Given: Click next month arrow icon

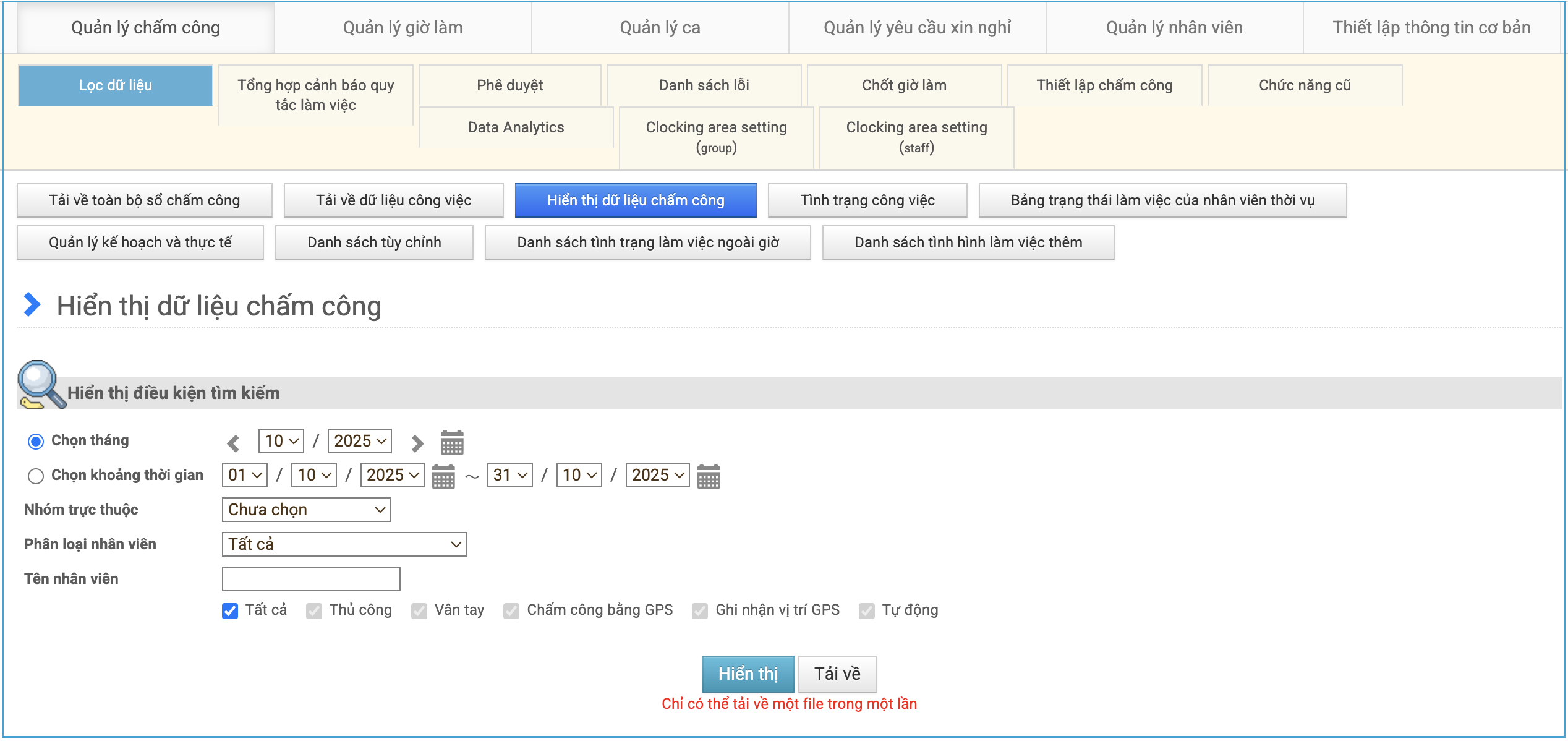Looking at the screenshot, I should 417,443.
